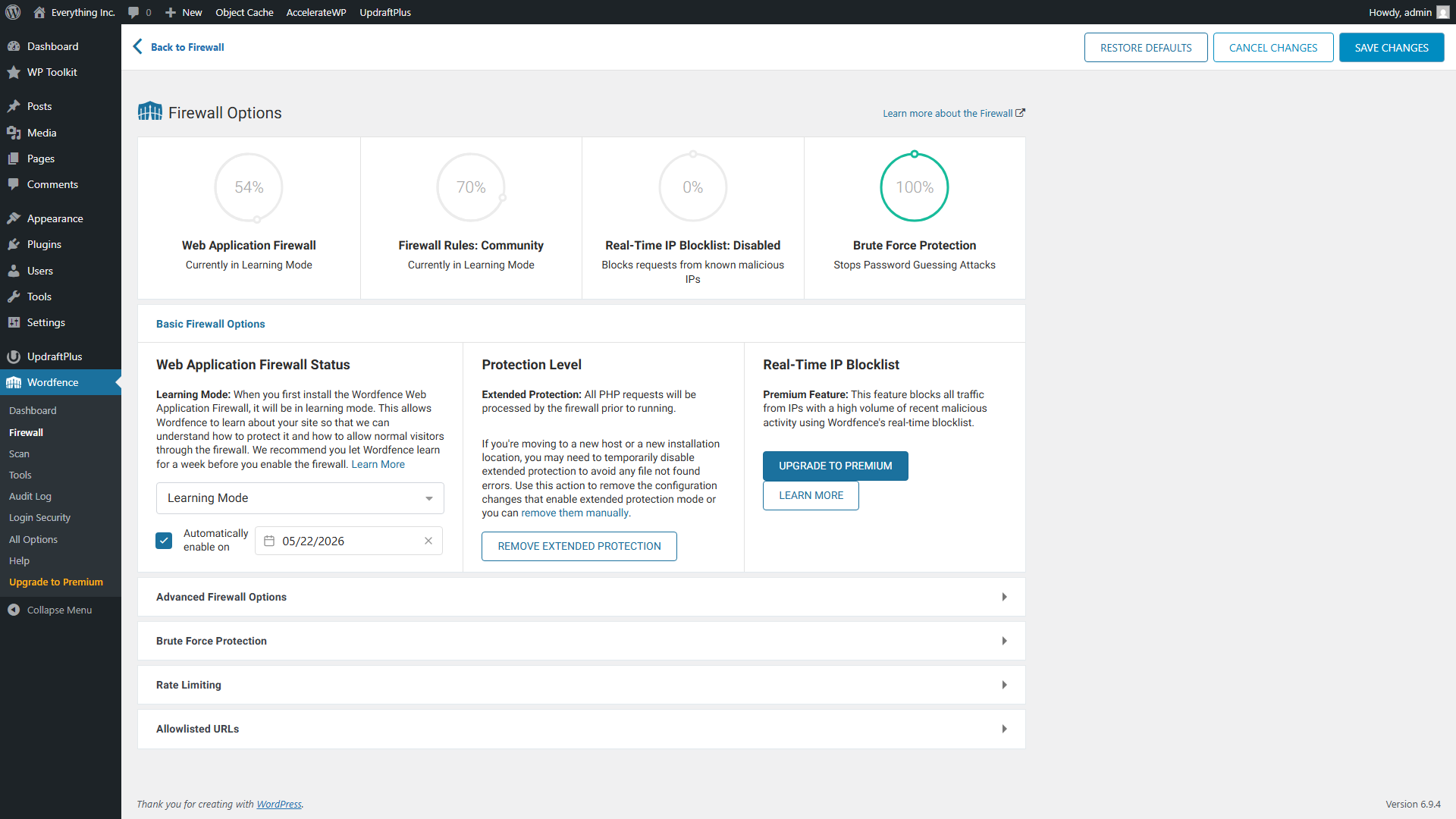Image resolution: width=1456 pixels, height=819 pixels.
Task: Open the Learning Mode dropdown
Action: coord(300,498)
